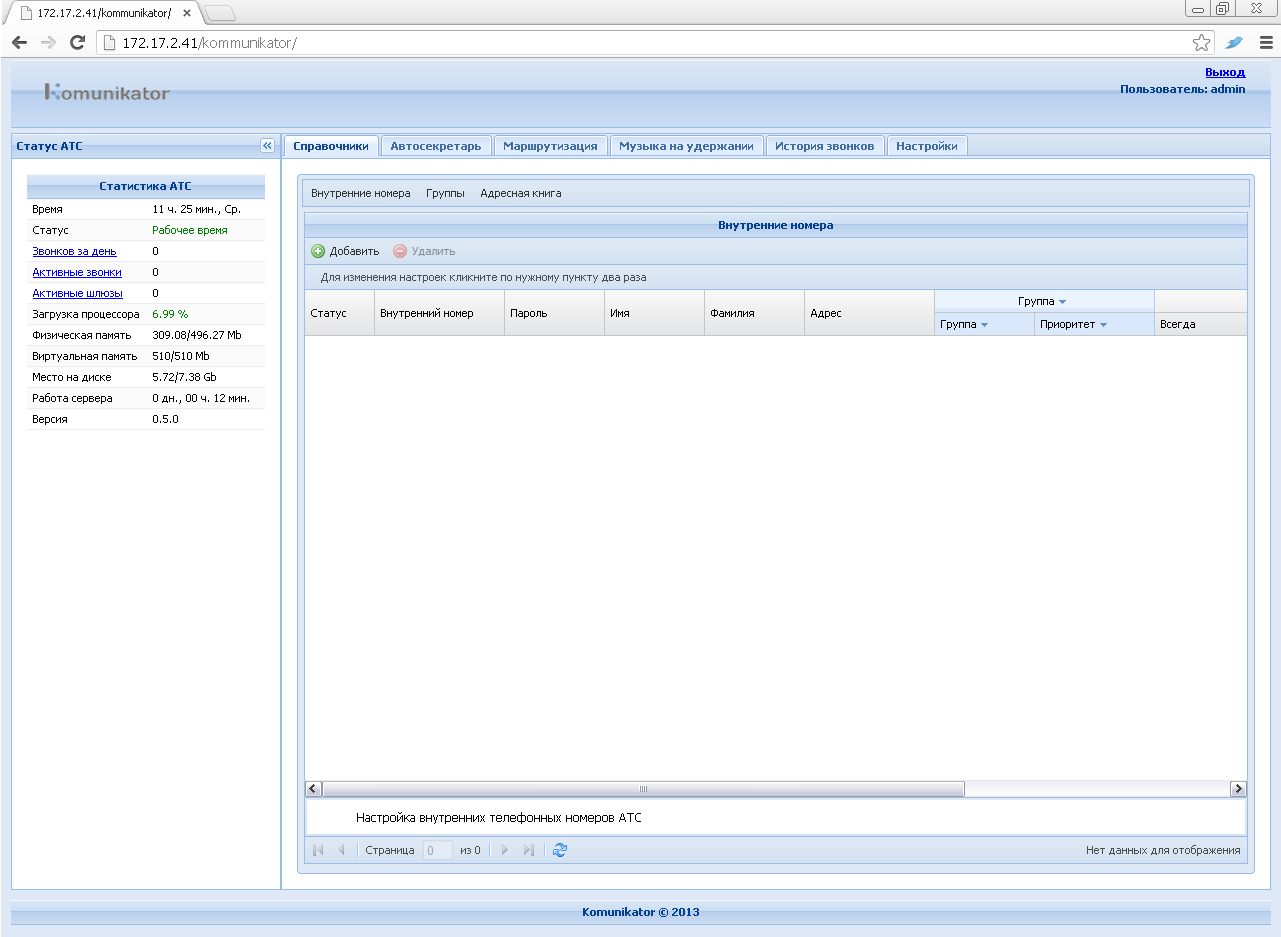The width and height of the screenshot is (1281, 937).
Task: Click the red Удалить minus icon
Action: click(400, 251)
